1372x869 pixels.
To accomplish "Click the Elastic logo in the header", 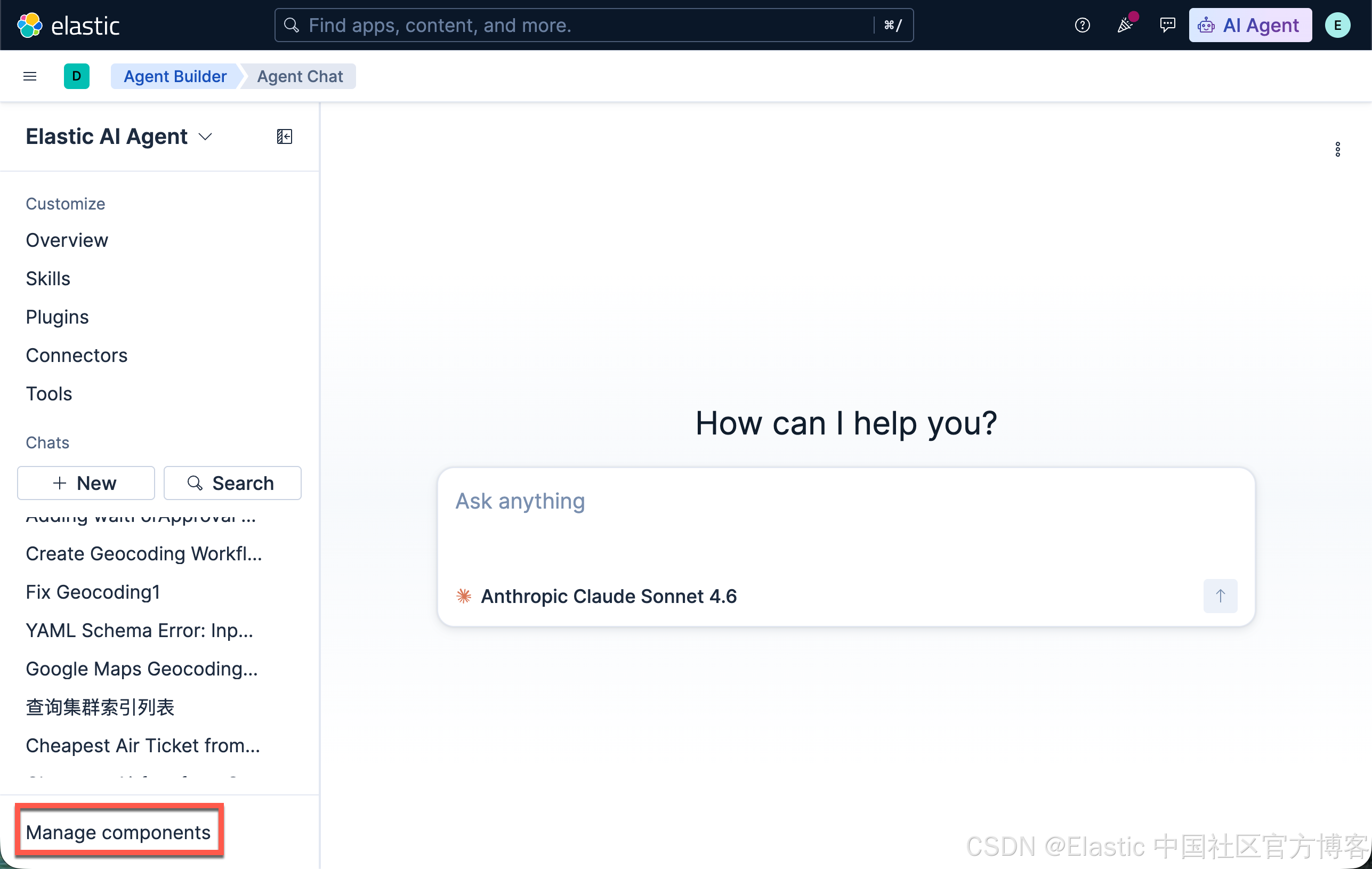I will point(68,25).
